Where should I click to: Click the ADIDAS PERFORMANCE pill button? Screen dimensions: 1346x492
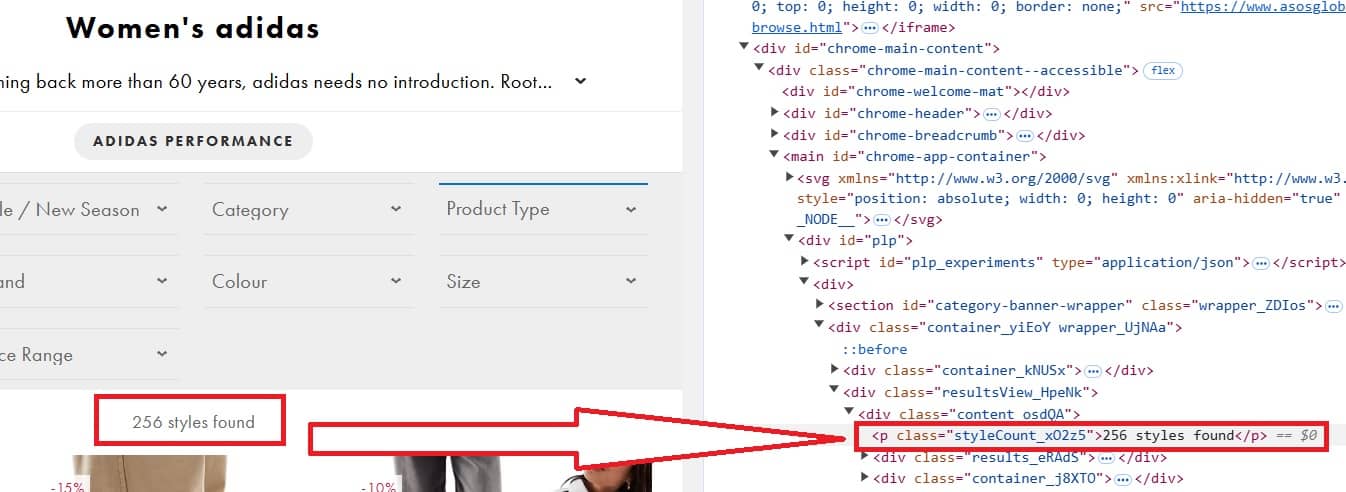(x=193, y=141)
